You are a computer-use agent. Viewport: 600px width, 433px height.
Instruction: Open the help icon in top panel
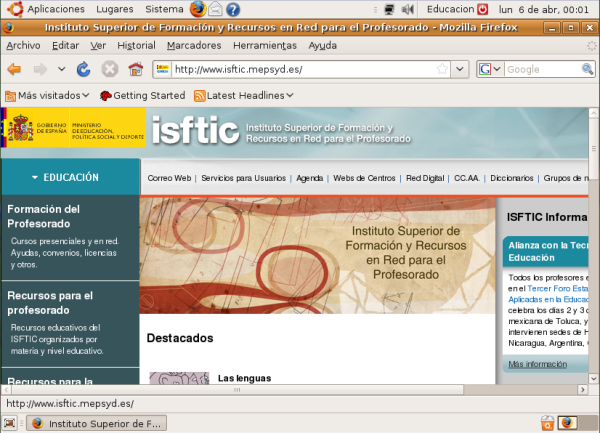pos(233,9)
